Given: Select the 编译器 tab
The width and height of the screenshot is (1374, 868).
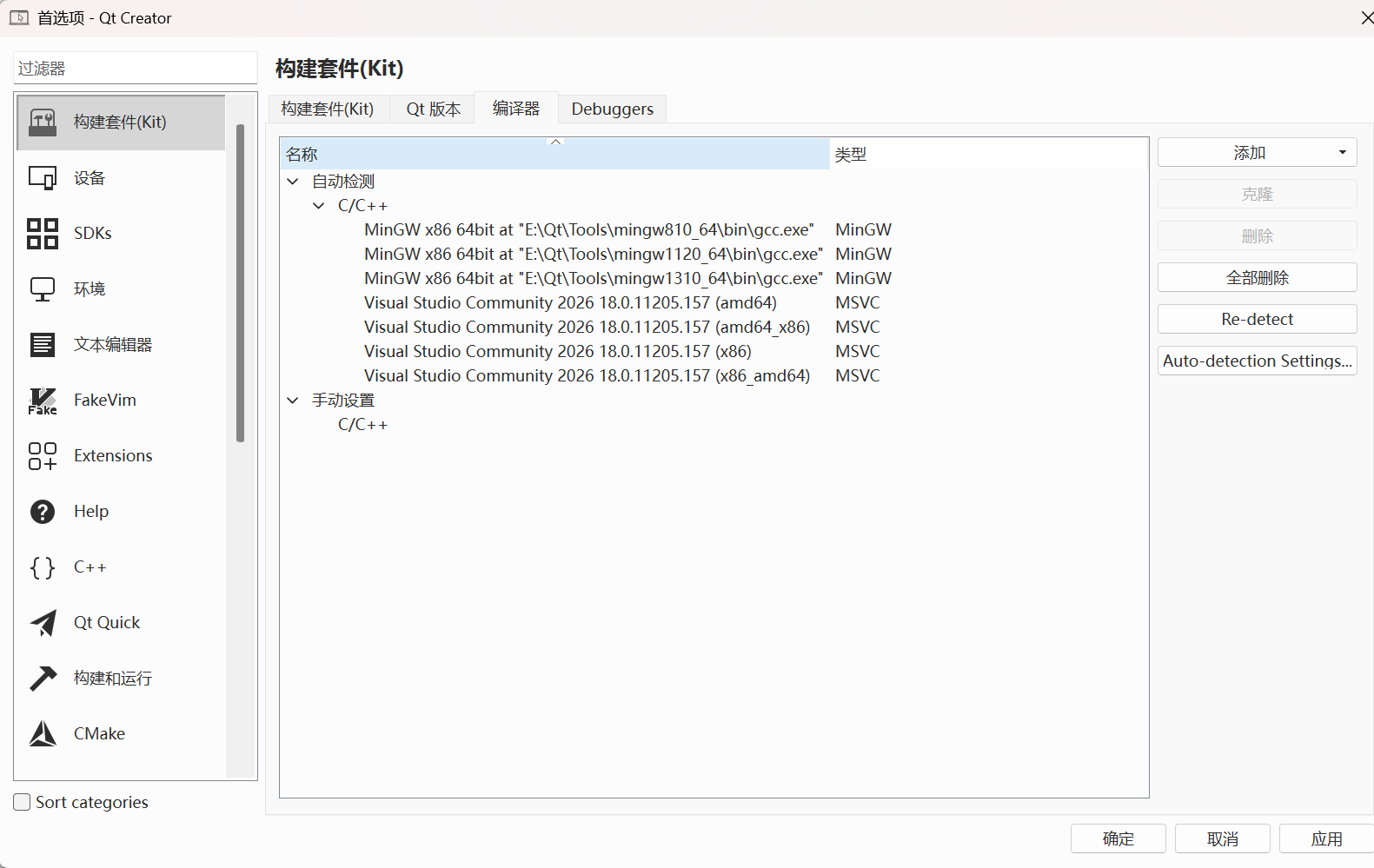Looking at the screenshot, I should (516, 108).
